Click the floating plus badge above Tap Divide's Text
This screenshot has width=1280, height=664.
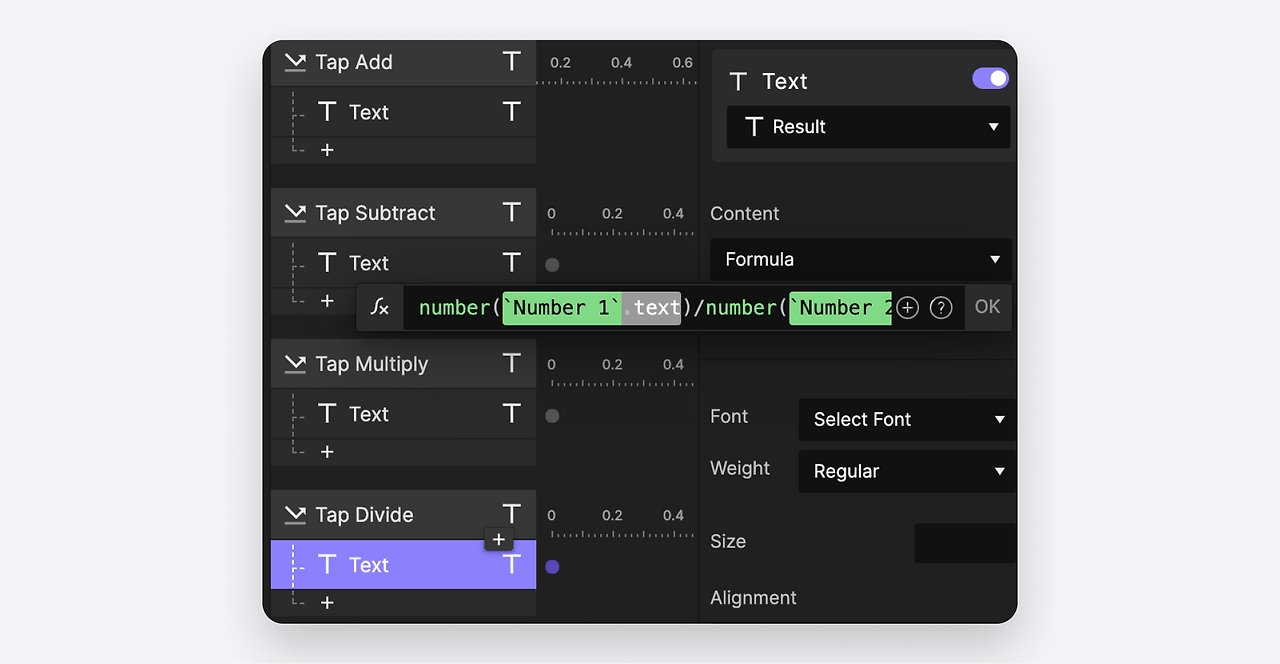point(499,540)
